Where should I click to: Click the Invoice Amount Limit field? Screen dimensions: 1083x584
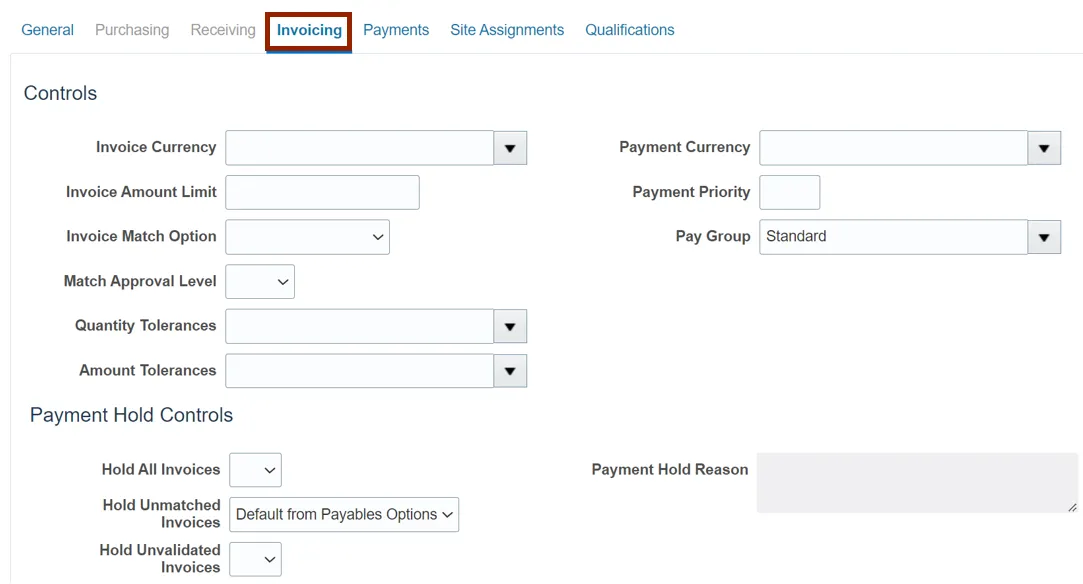pyautogui.click(x=322, y=192)
